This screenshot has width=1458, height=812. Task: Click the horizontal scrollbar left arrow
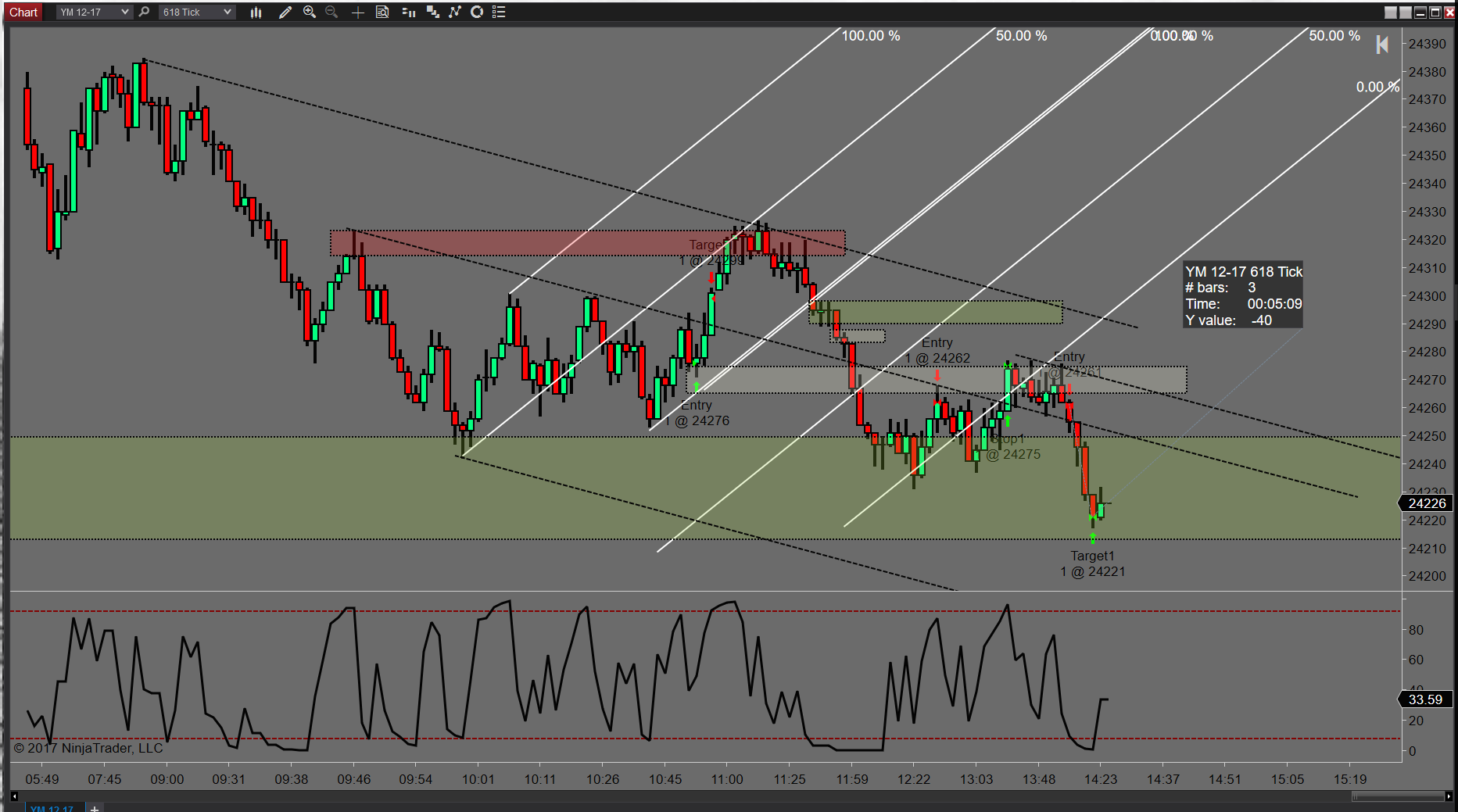click(14, 796)
